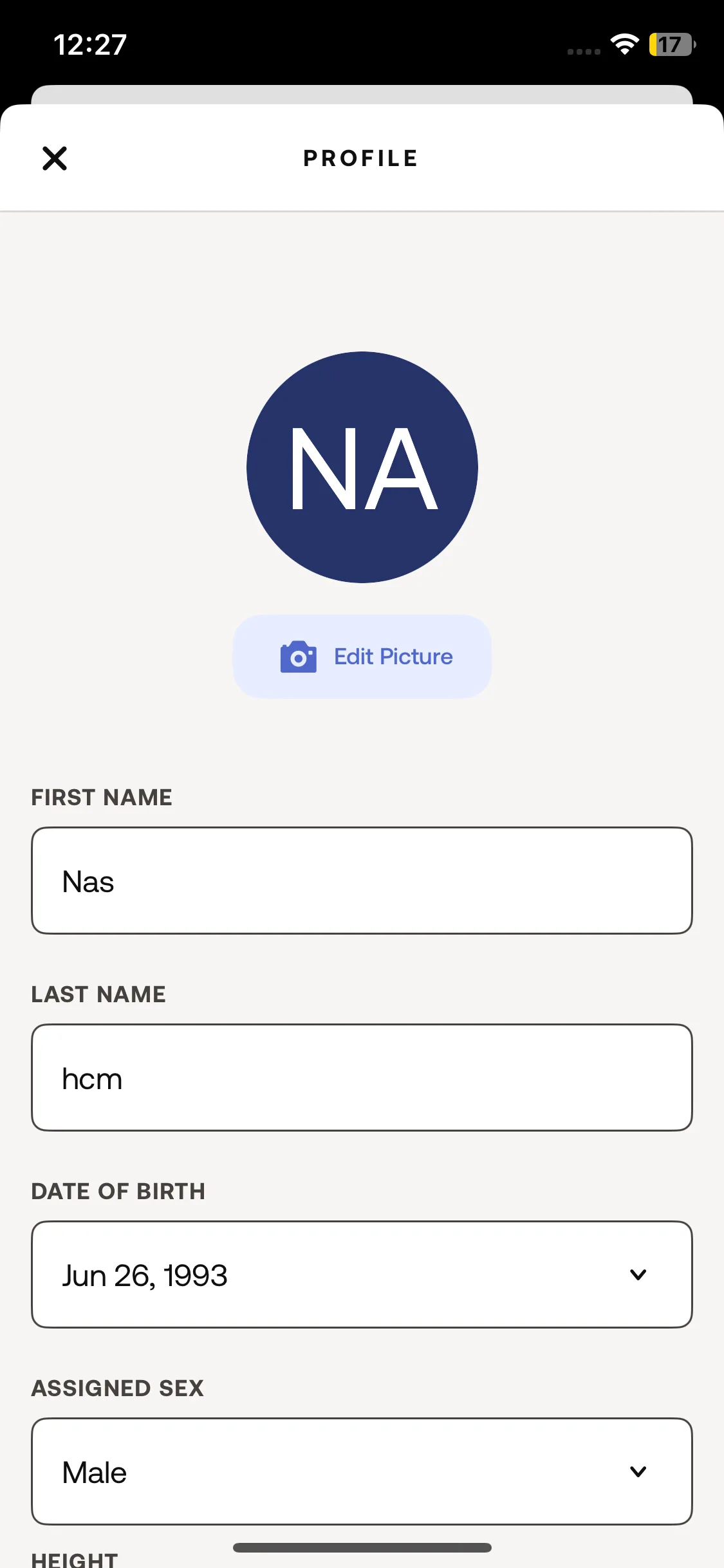
Task: Close the Profile sheet with X icon
Action: point(55,158)
